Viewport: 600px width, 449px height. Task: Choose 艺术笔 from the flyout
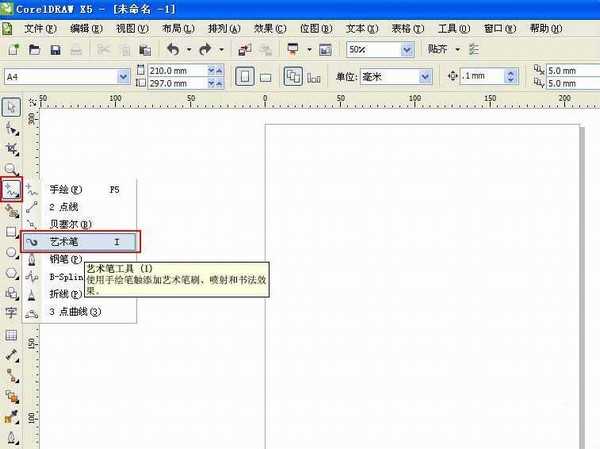pos(80,242)
